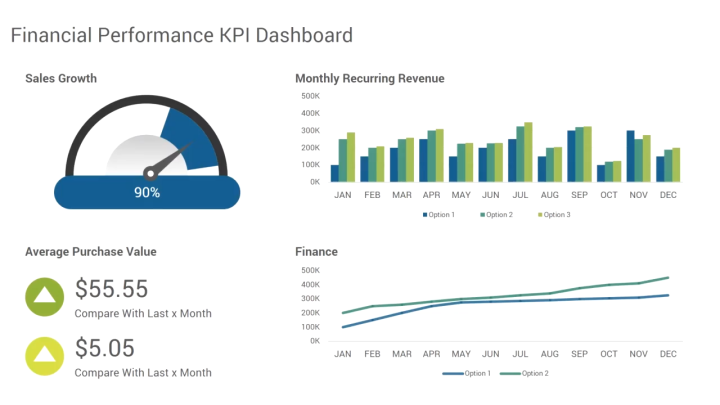Click the OCT label in the revenue chart
Viewport: 720px width, 405px height.
pyautogui.click(x=609, y=195)
